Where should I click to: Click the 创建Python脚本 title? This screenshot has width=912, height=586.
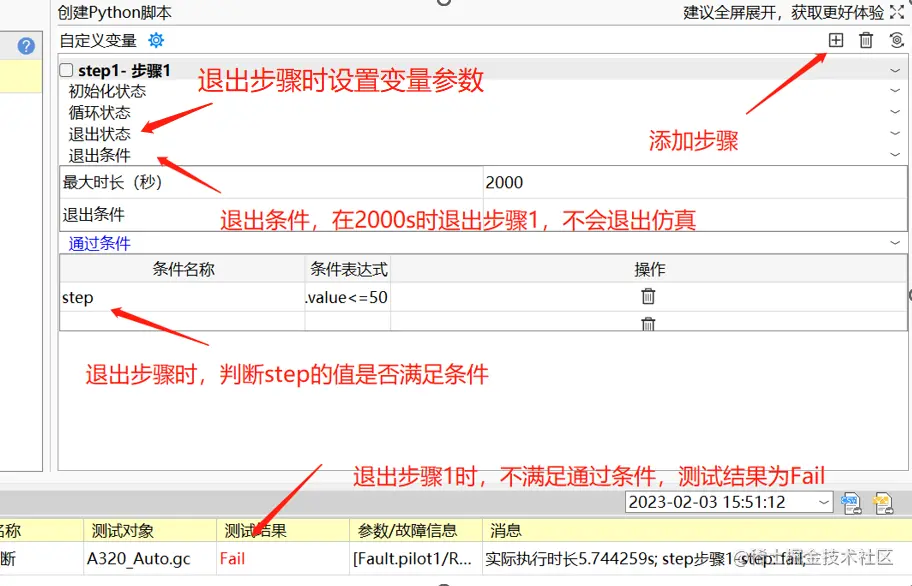point(115,12)
